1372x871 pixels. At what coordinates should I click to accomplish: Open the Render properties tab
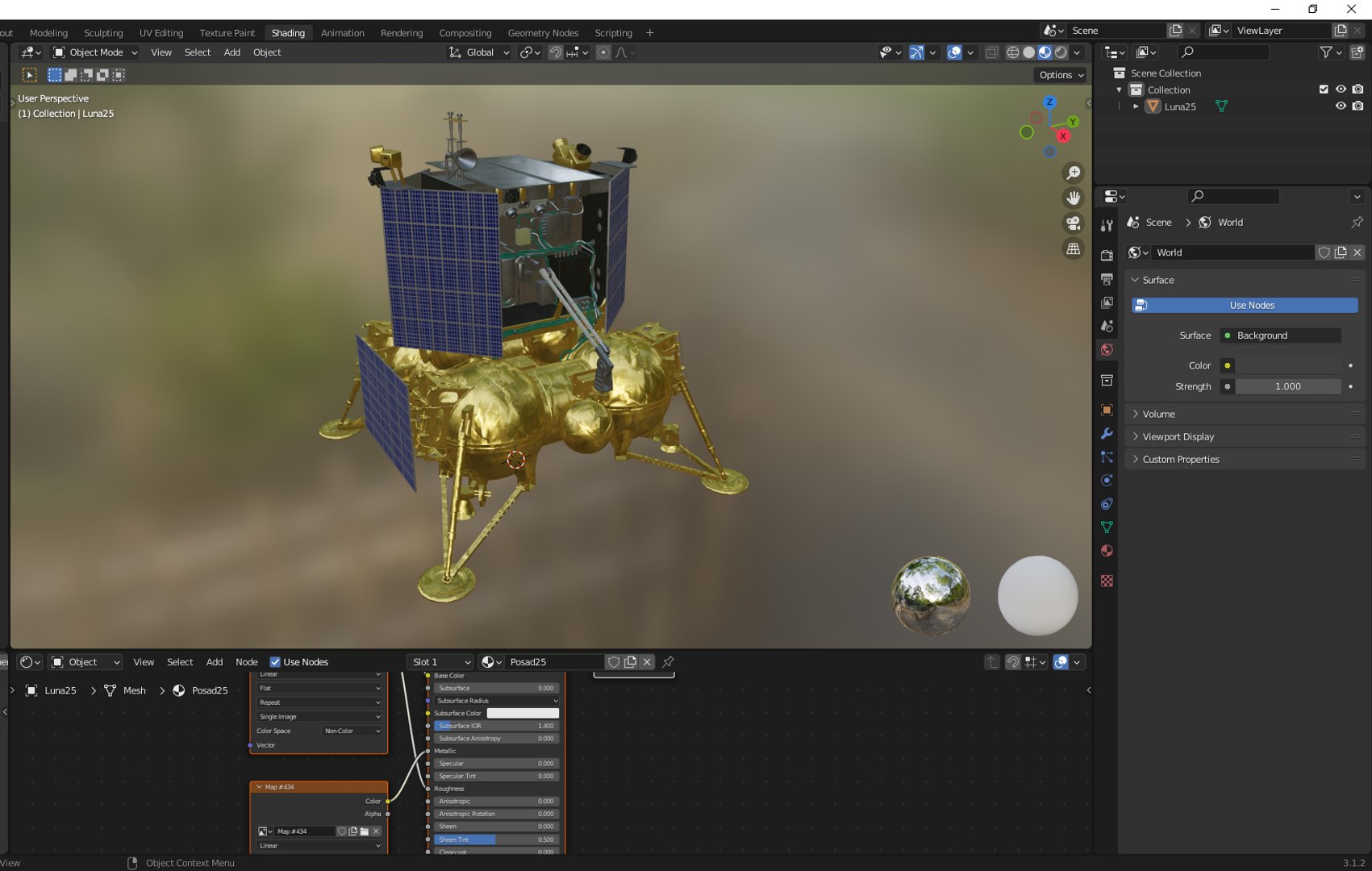(x=1107, y=255)
